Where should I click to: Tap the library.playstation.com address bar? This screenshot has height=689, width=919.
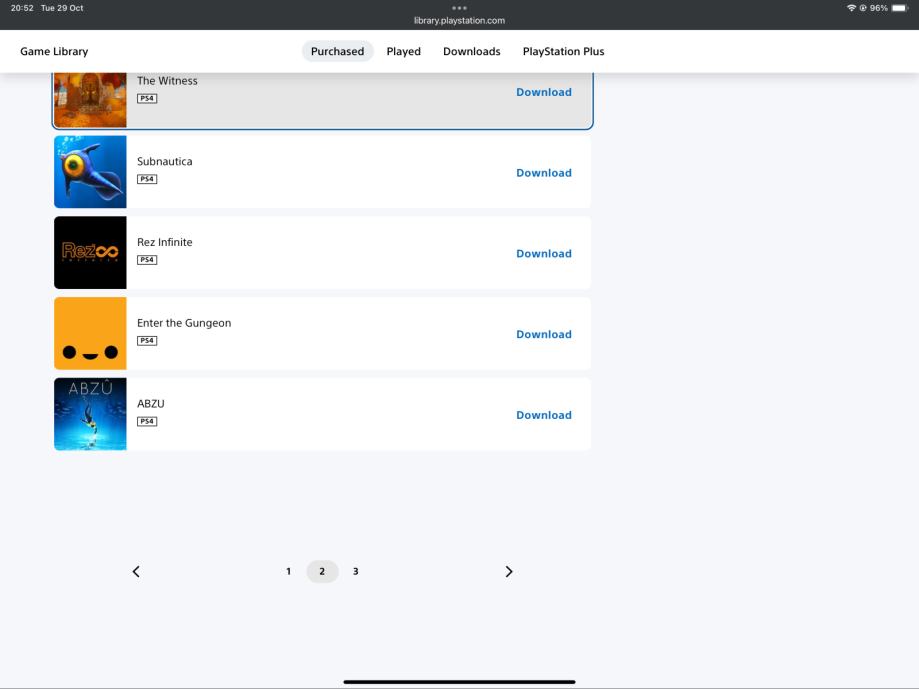click(x=460, y=21)
